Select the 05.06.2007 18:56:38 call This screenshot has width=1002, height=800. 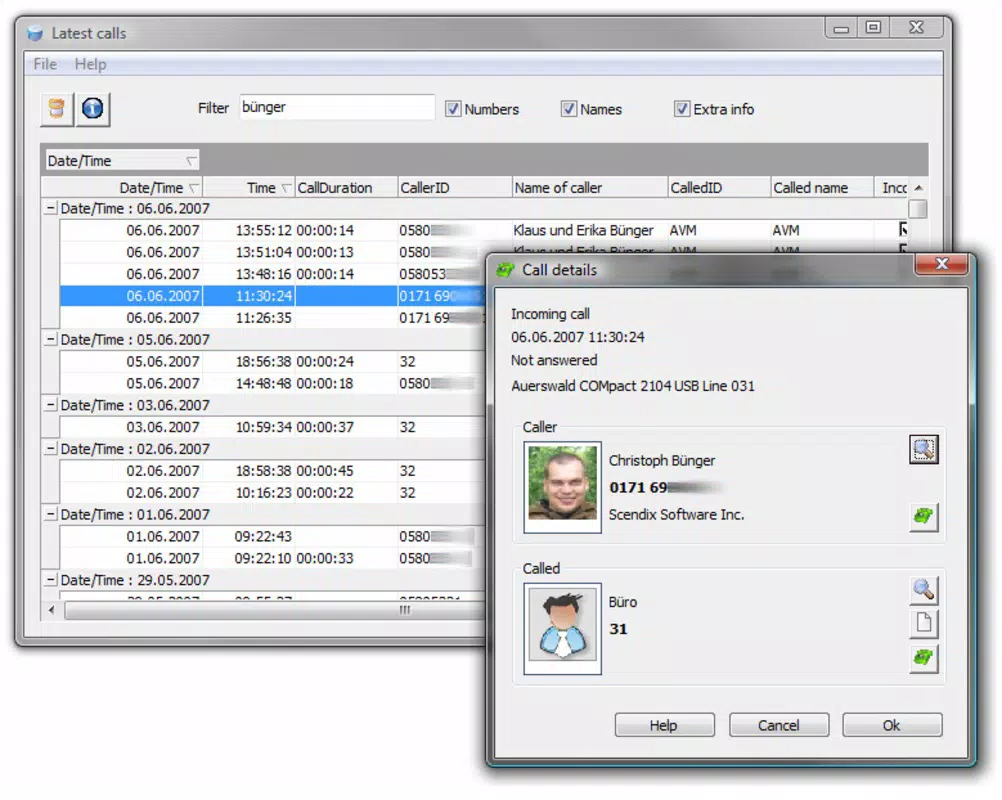(272, 361)
